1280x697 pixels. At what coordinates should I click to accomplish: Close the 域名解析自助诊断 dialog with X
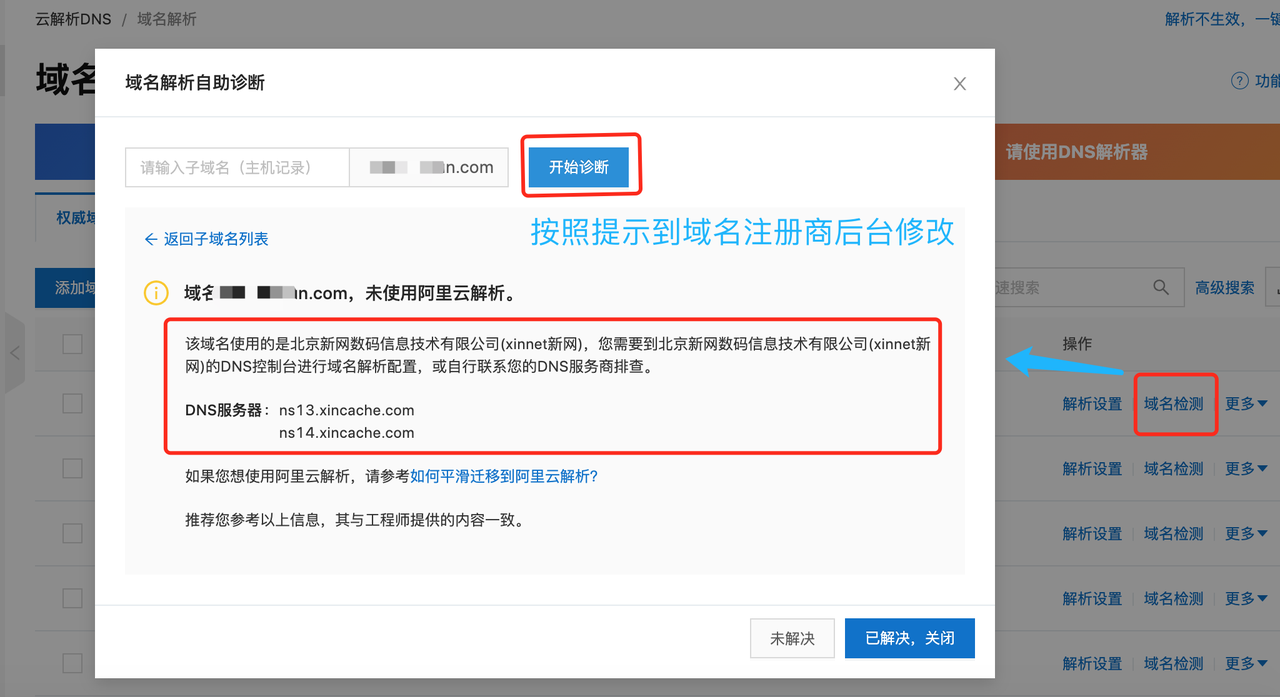coord(959,84)
